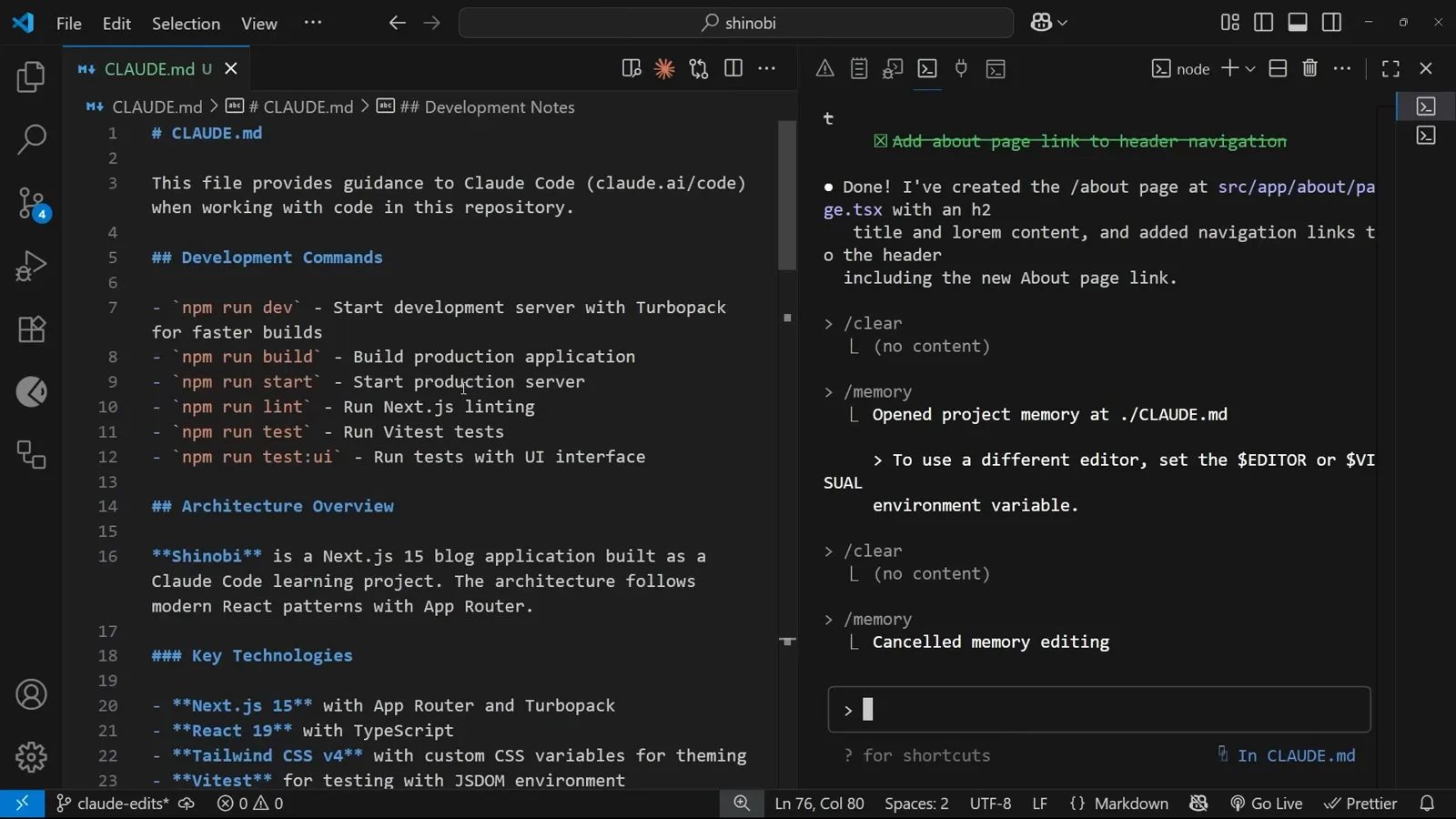Click the open changes compare icon

pyautogui.click(x=699, y=68)
